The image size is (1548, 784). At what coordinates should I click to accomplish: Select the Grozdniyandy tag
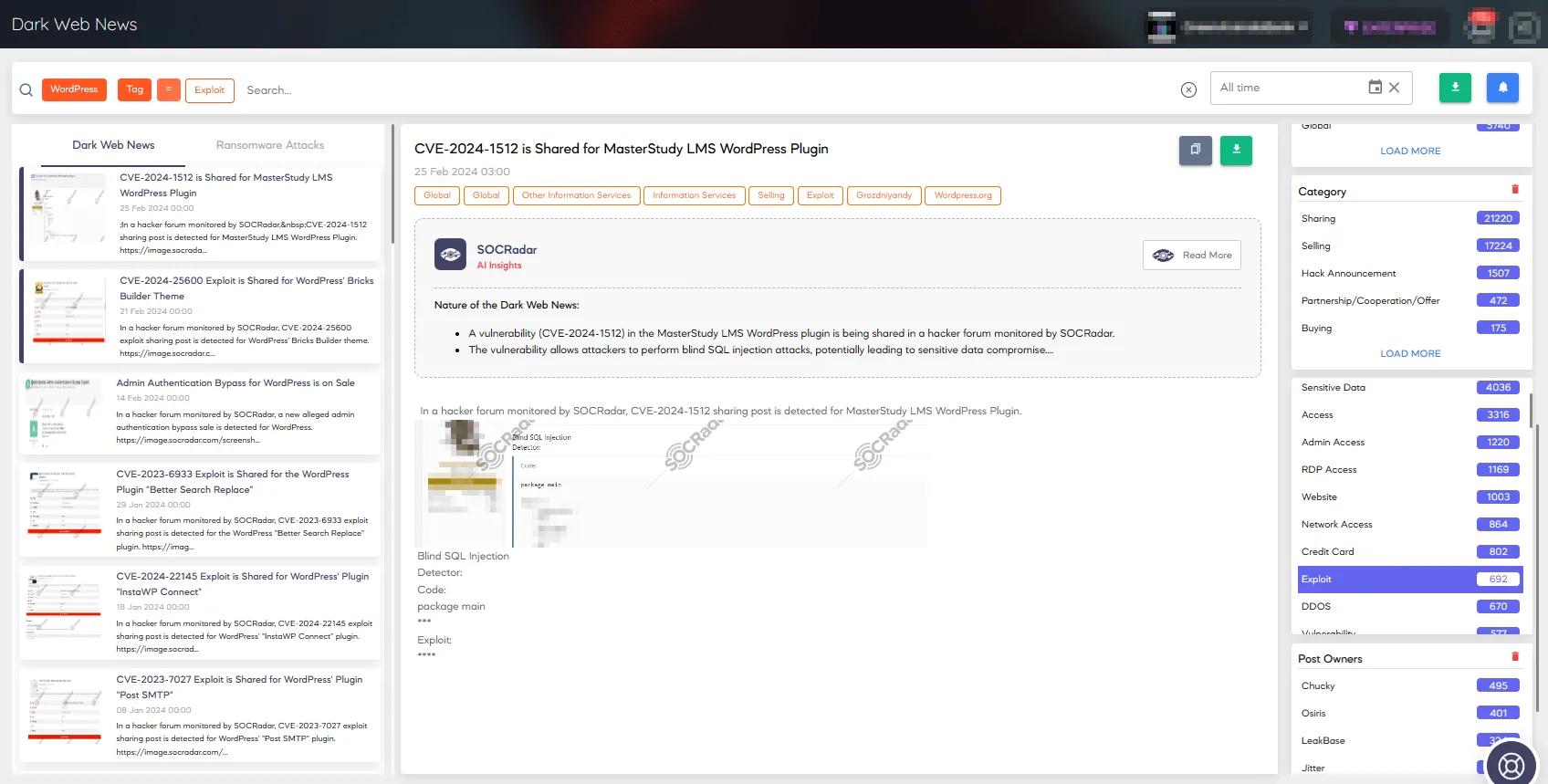click(884, 195)
